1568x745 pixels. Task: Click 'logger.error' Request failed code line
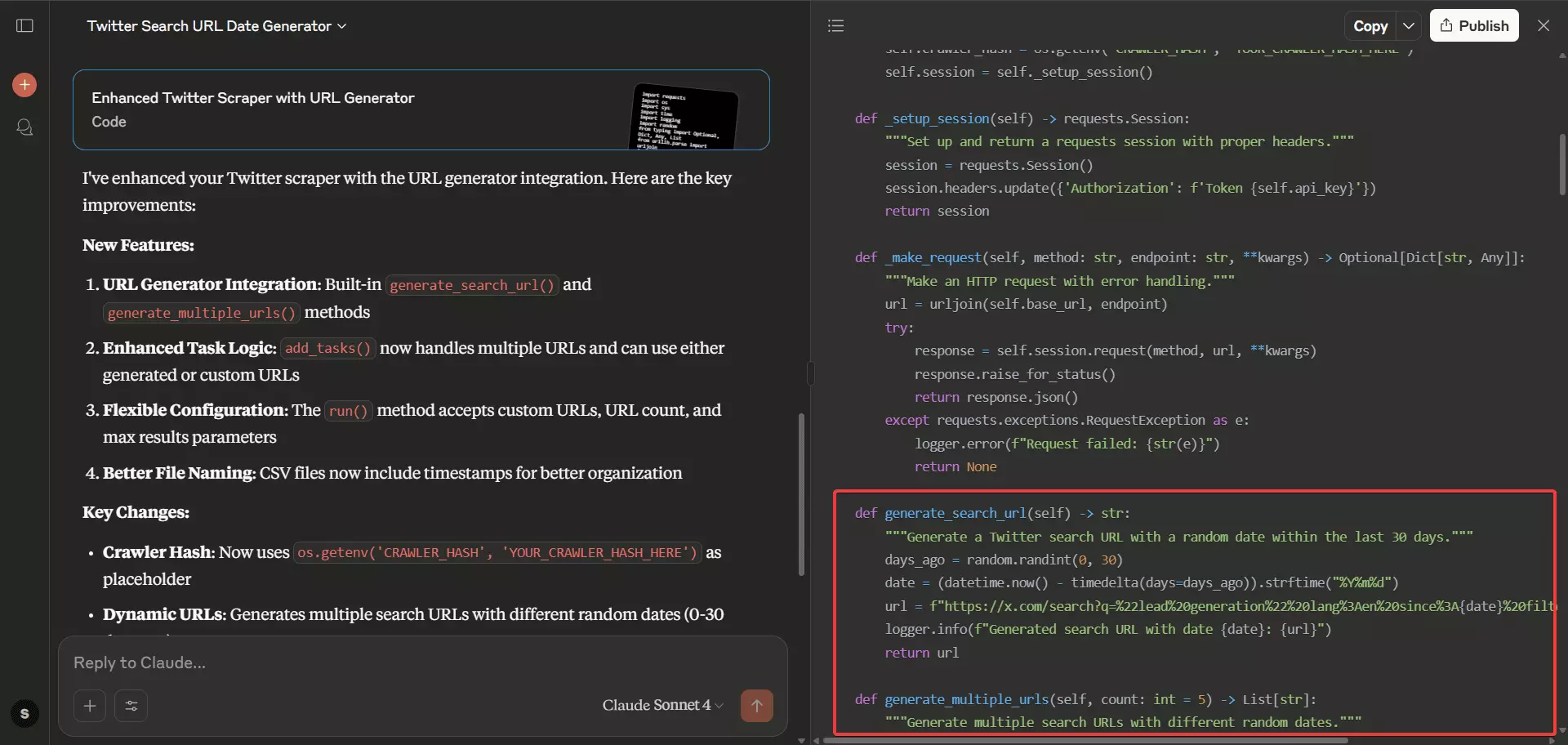tap(1067, 444)
